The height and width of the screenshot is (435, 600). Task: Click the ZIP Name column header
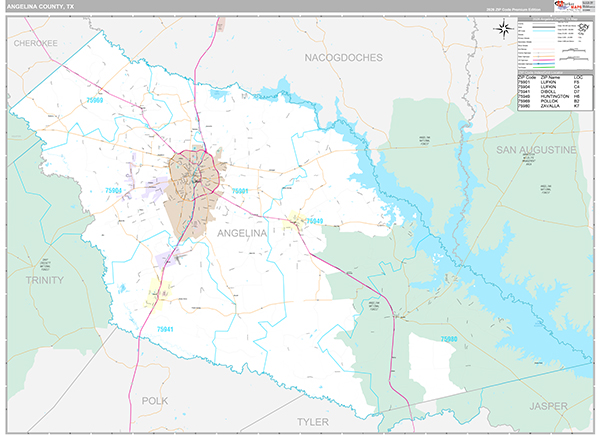click(x=550, y=78)
